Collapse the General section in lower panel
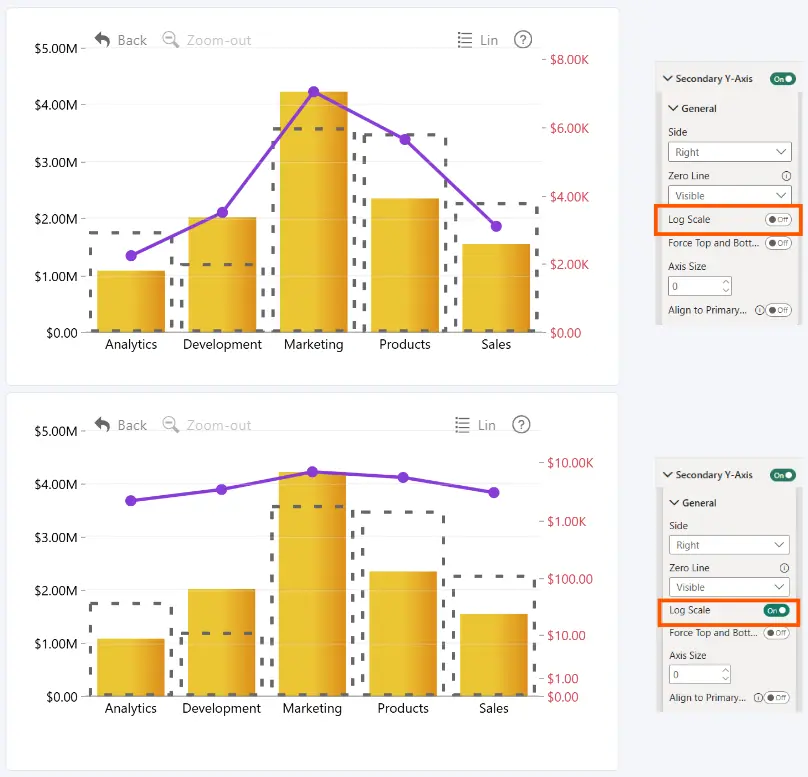The image size is (808, 777). click(x=674, y=502)
